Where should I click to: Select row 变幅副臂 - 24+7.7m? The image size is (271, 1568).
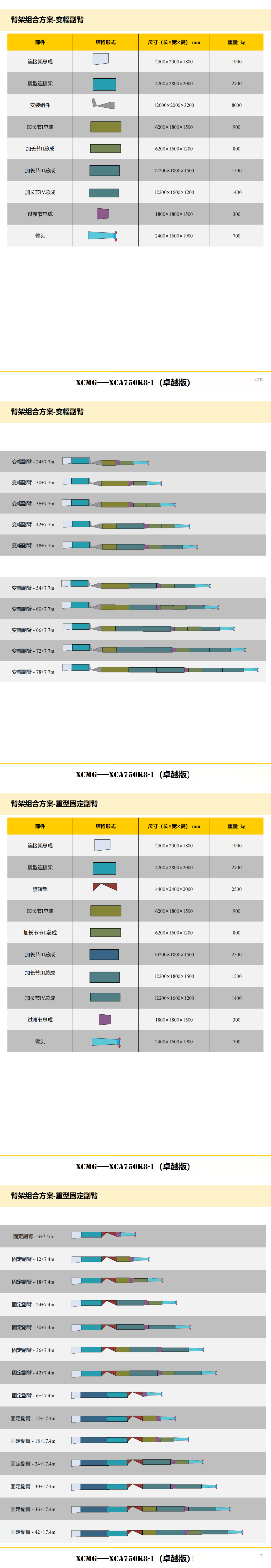pos(133,461)
